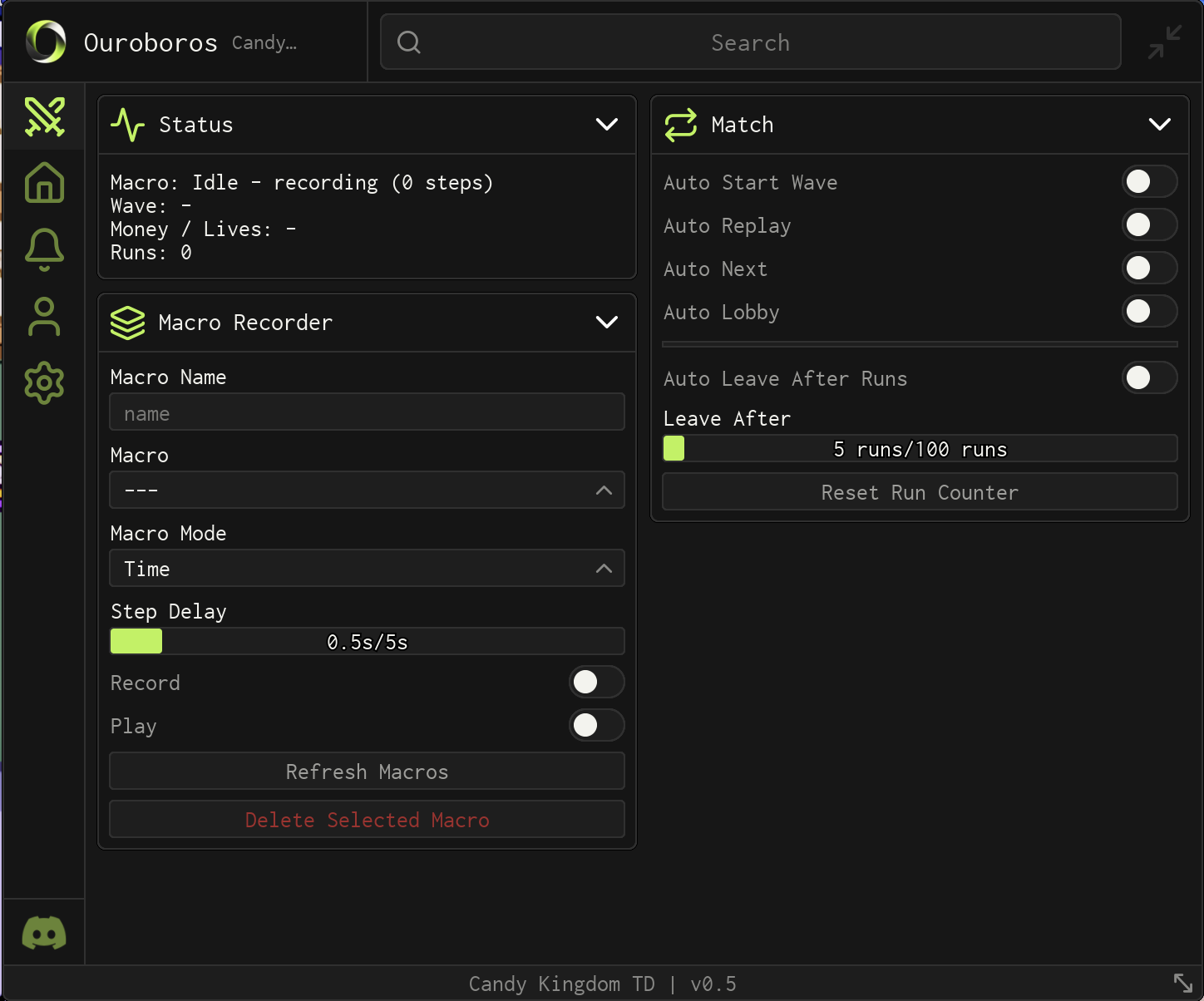Adjust the Step Delay slider
This screenshot has height=1001, width=1204.
coord(367,641)
